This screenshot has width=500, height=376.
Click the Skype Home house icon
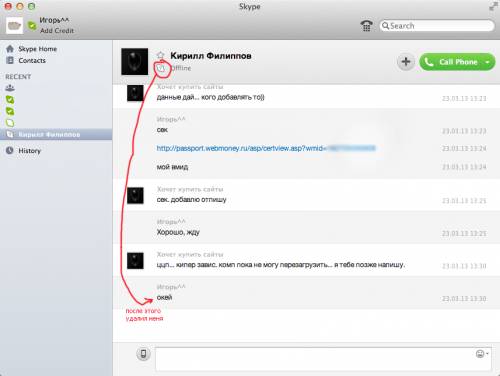click(10, 49)
